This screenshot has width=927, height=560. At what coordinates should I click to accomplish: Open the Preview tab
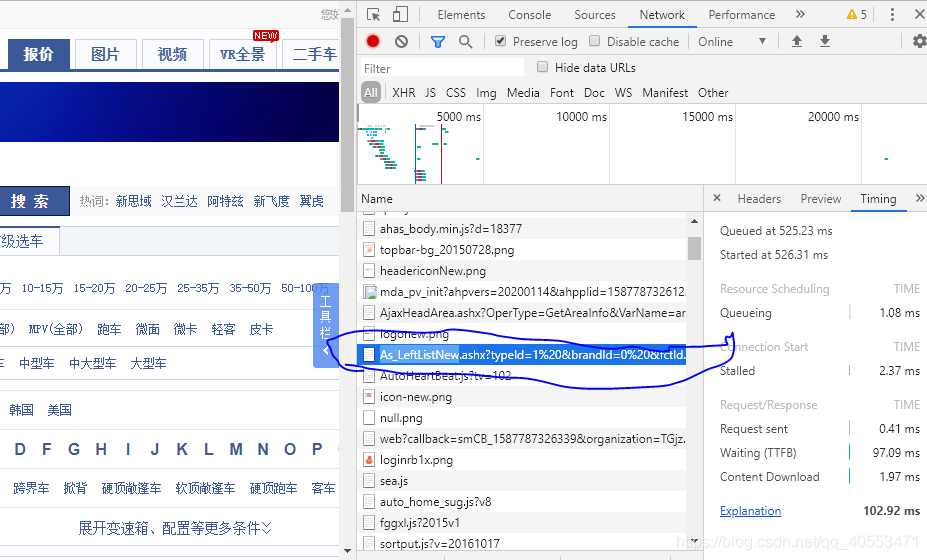[x=821, y=199]
